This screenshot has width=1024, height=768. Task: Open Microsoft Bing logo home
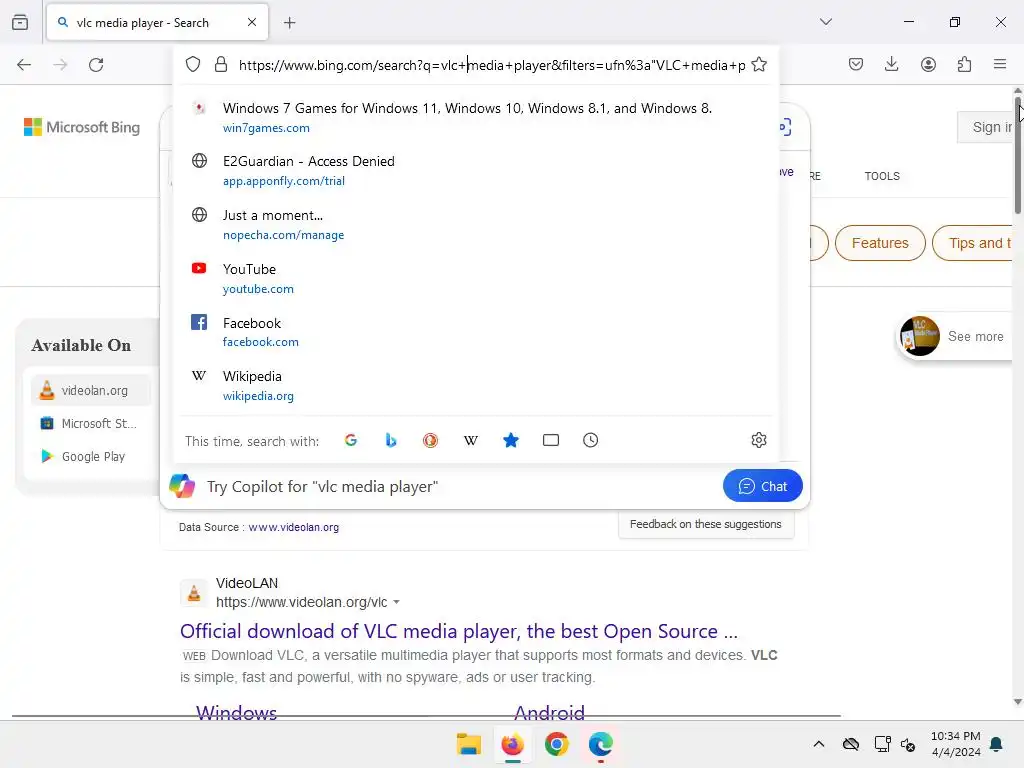(82, 127)
